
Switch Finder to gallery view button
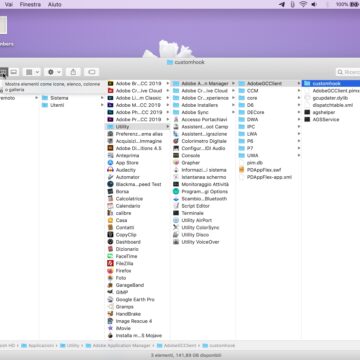(x=14, y=72)
